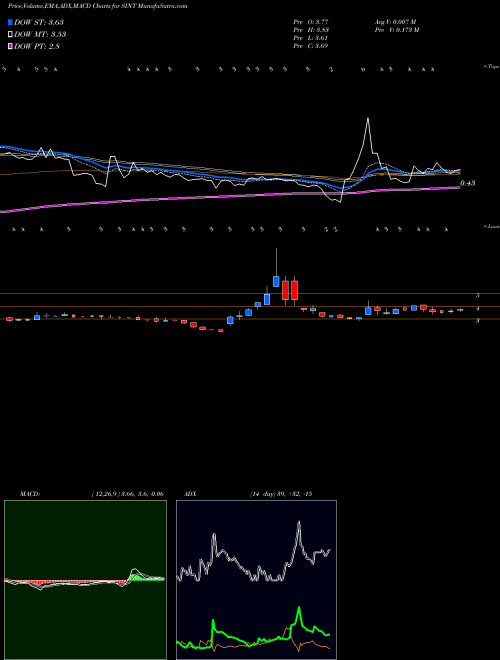This screenshot has height=660, width=500.
Task: Select the 'Avg V: 0.007 M' value
Action: pos(396,22)
